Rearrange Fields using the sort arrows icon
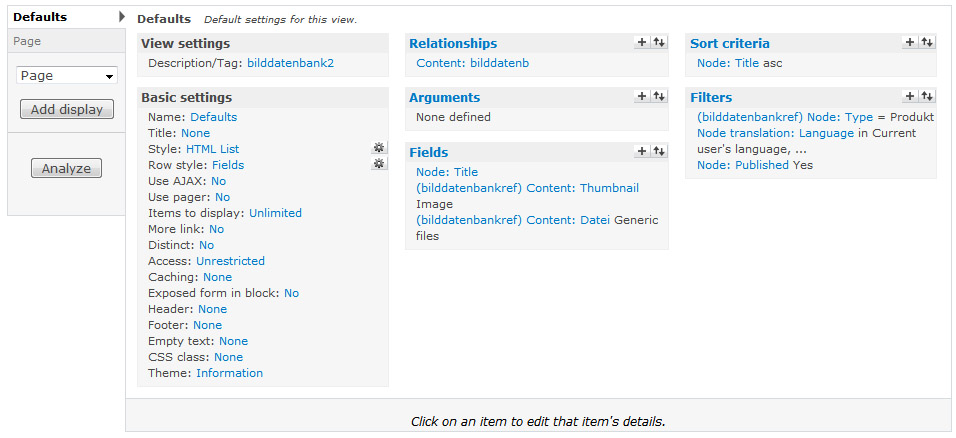Viewport: 956px width, 438px height. 659,151
